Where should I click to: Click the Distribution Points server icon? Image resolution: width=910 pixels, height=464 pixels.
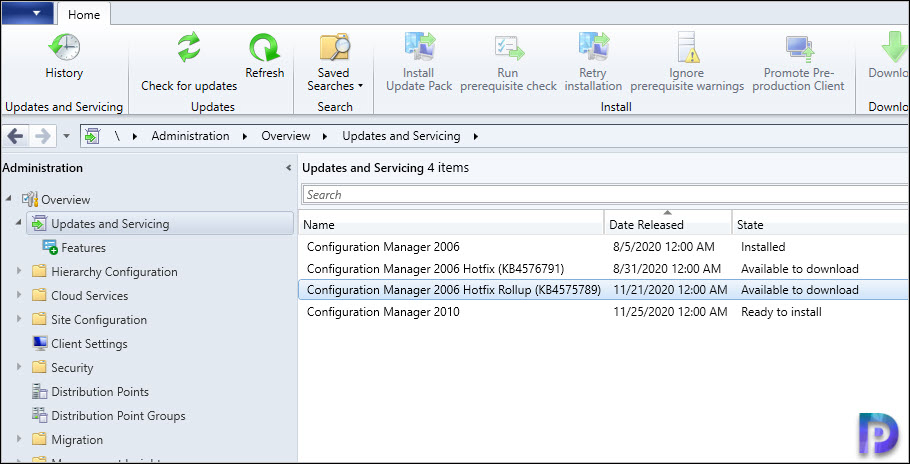pyautogui.click(x=39, y=392)
